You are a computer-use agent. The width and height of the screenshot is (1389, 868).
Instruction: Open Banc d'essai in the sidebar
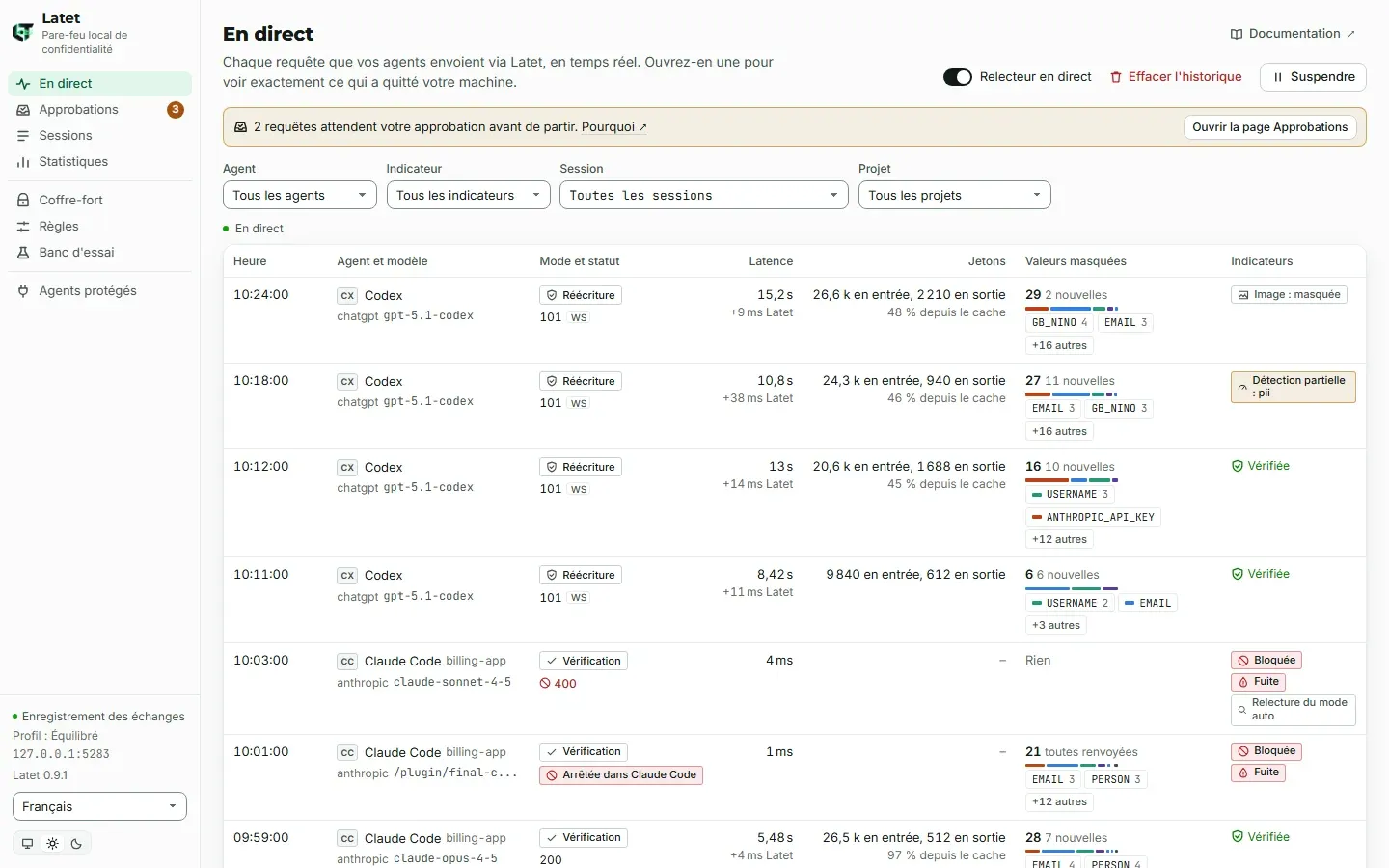pyautogui.click(x=99, y=253)
